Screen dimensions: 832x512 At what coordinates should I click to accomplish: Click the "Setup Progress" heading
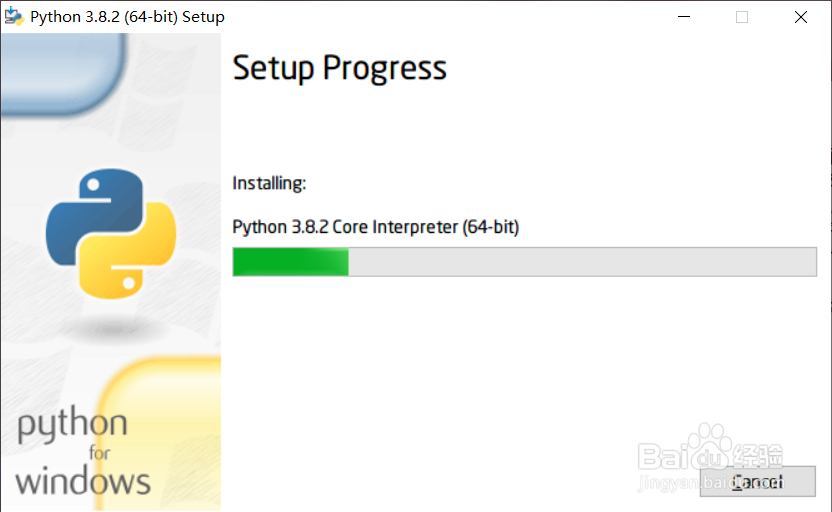[x=339, y=68]
